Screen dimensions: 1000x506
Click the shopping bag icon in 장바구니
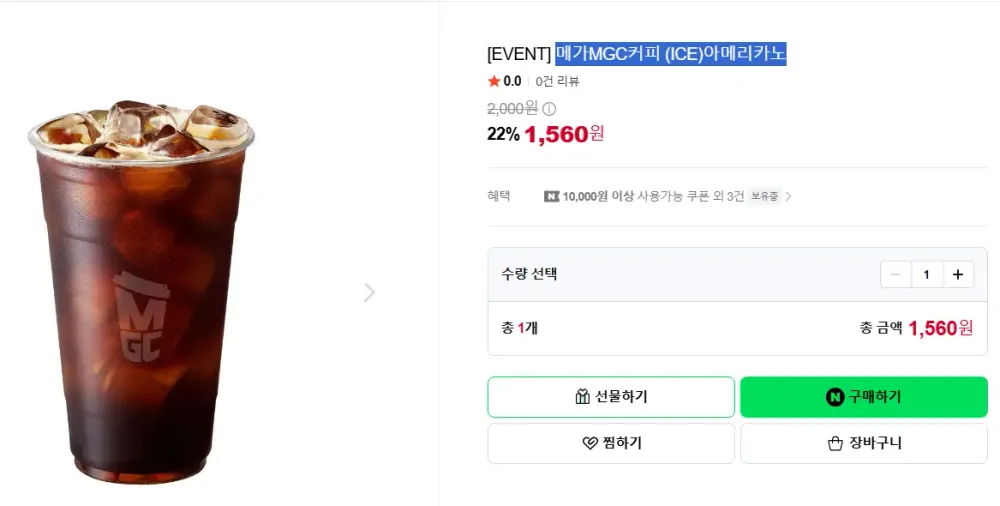[x=835, y=443]
